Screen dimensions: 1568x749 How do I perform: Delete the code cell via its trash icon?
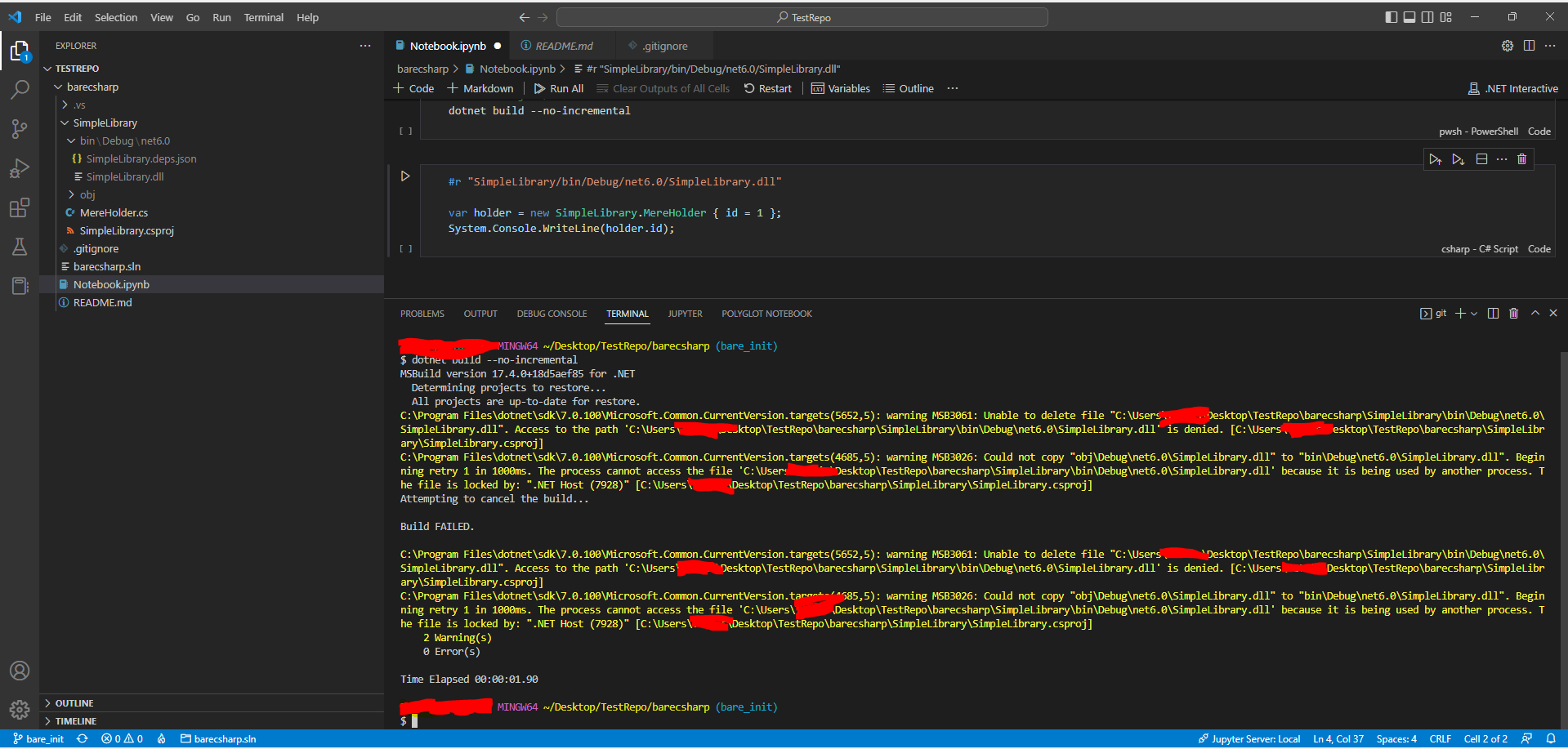pos(1521,158)
